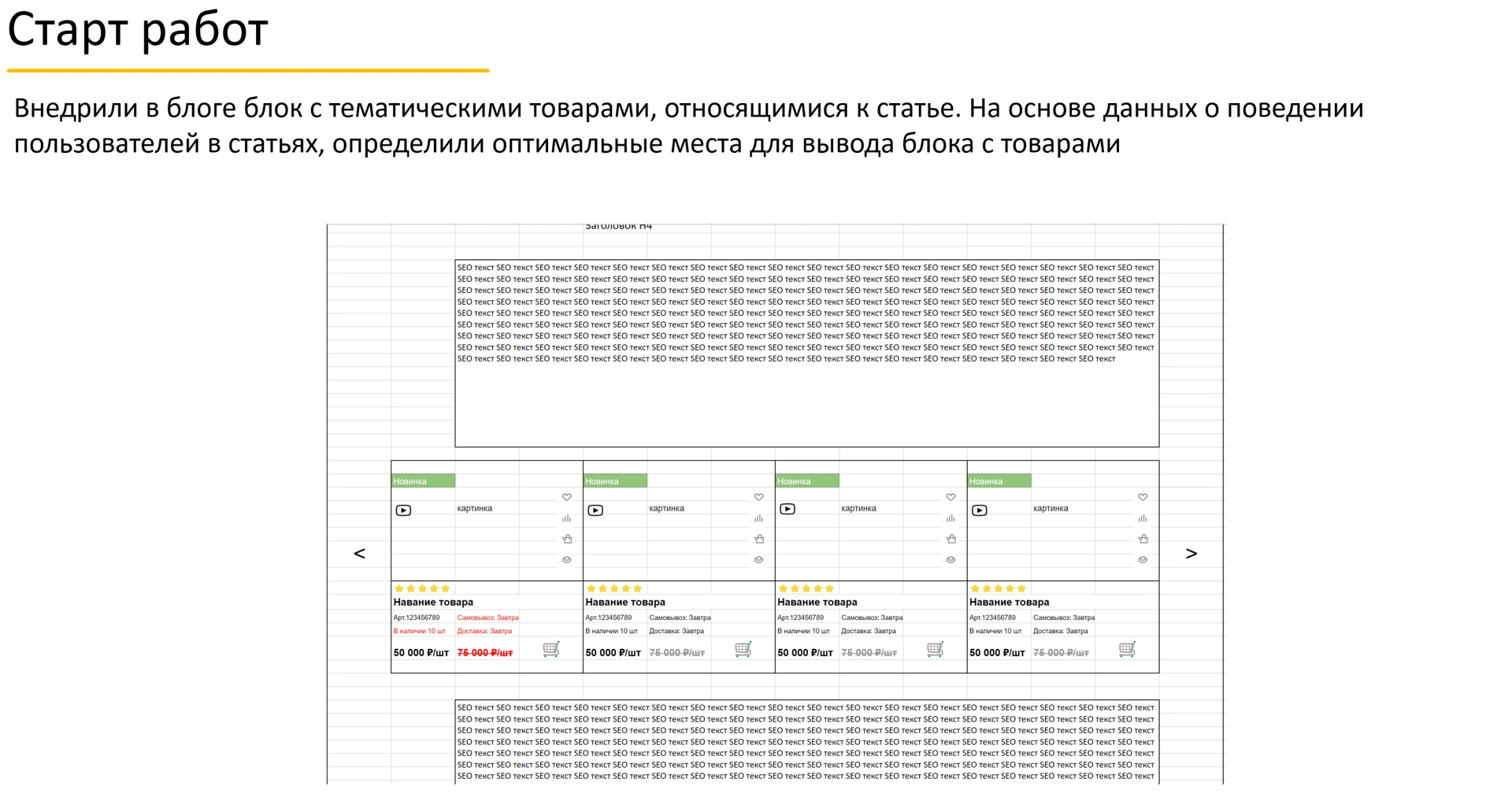Click red "Доставка: Завтра" text
The height and width of the screenshot is (812, 1512).
pos(484,631)
